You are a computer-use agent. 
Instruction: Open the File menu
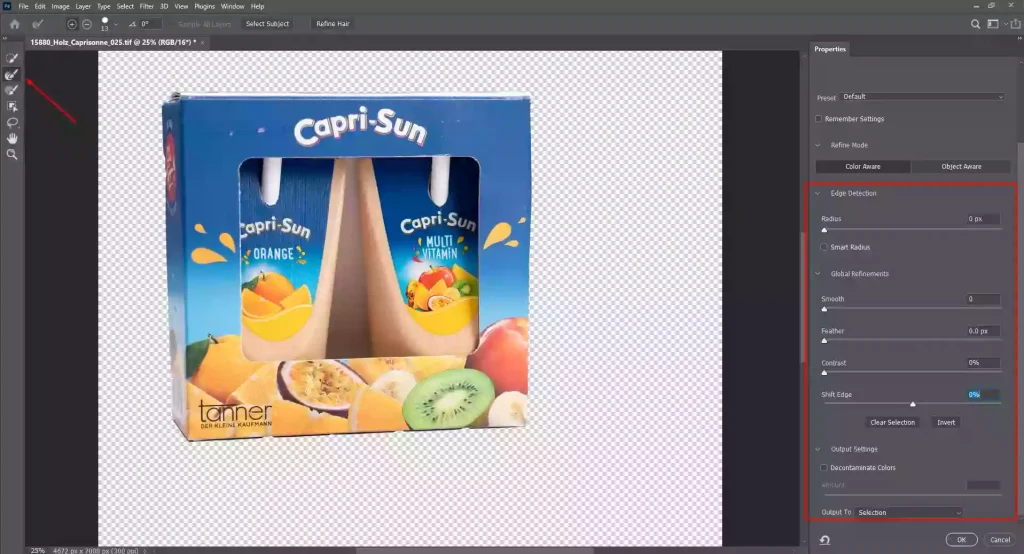pyautogui.click(x=24, y=7)
